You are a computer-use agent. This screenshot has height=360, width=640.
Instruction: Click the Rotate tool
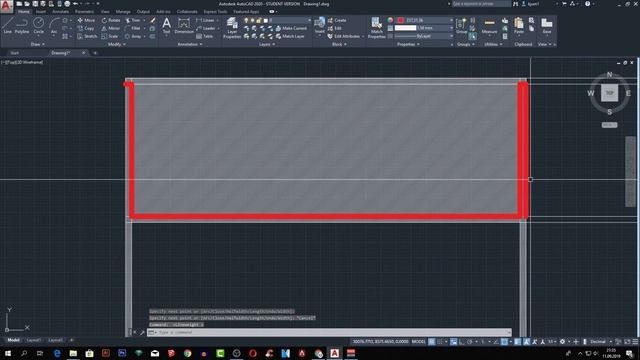tap(111, 20)
